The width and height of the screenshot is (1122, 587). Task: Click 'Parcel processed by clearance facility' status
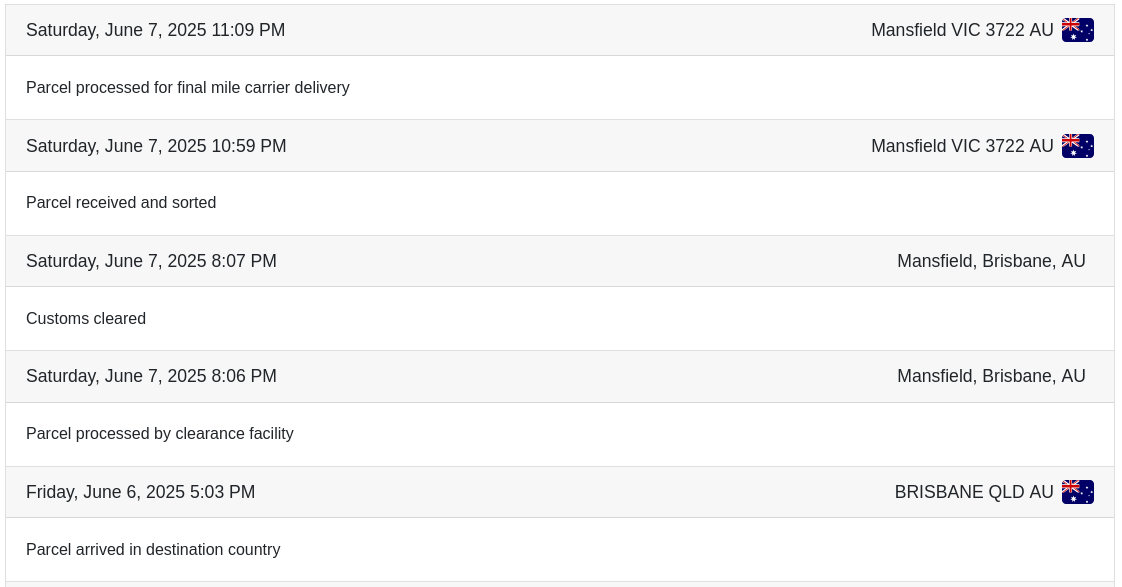[x=159, y=434]
